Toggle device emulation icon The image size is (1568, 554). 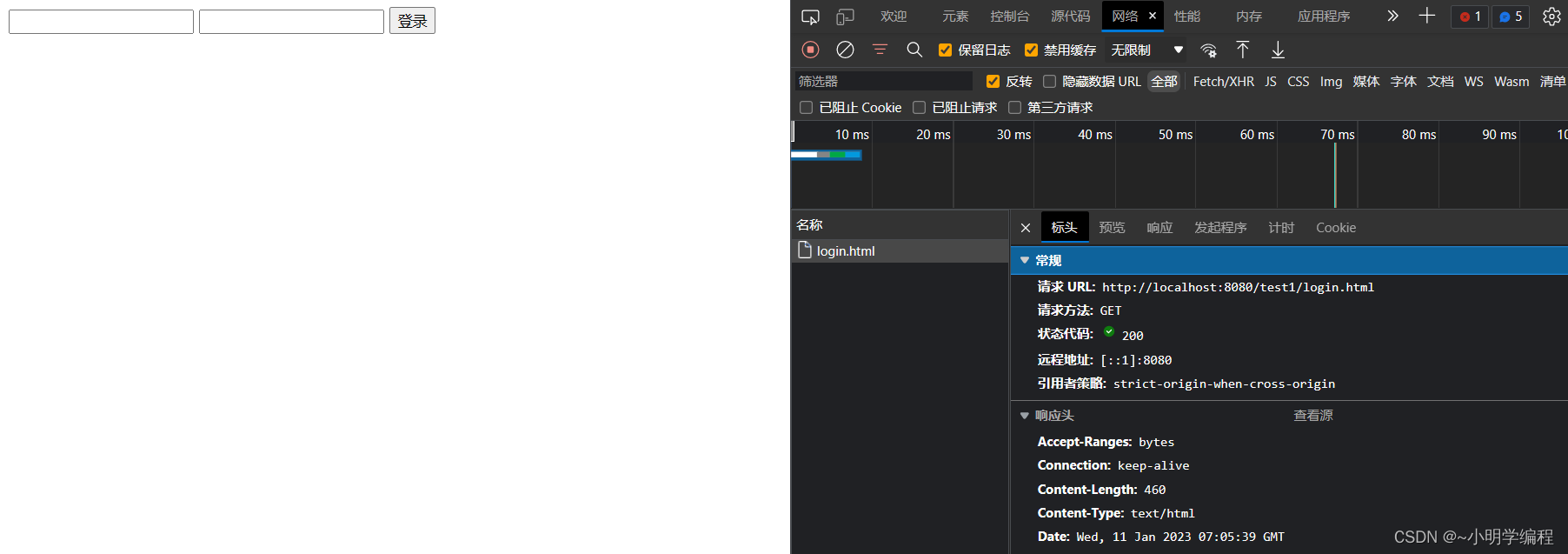tap(845, 17)
